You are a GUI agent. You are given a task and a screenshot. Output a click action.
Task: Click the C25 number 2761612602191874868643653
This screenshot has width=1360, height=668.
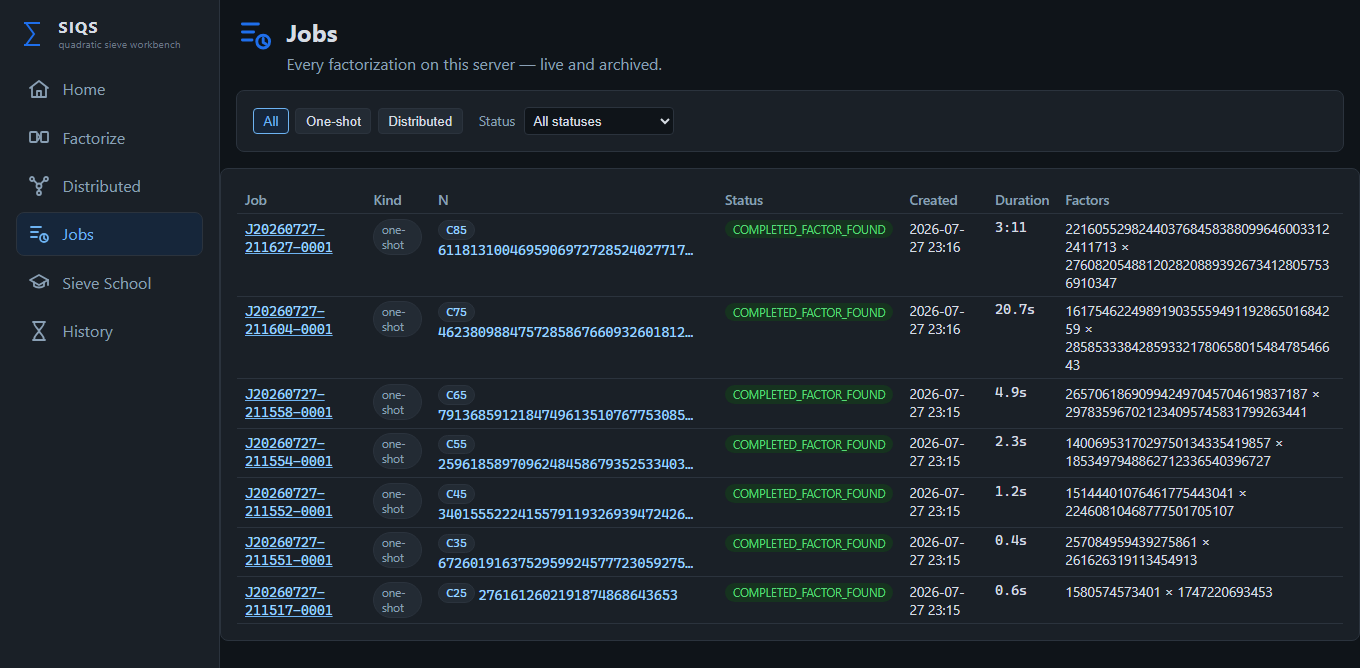578,595
